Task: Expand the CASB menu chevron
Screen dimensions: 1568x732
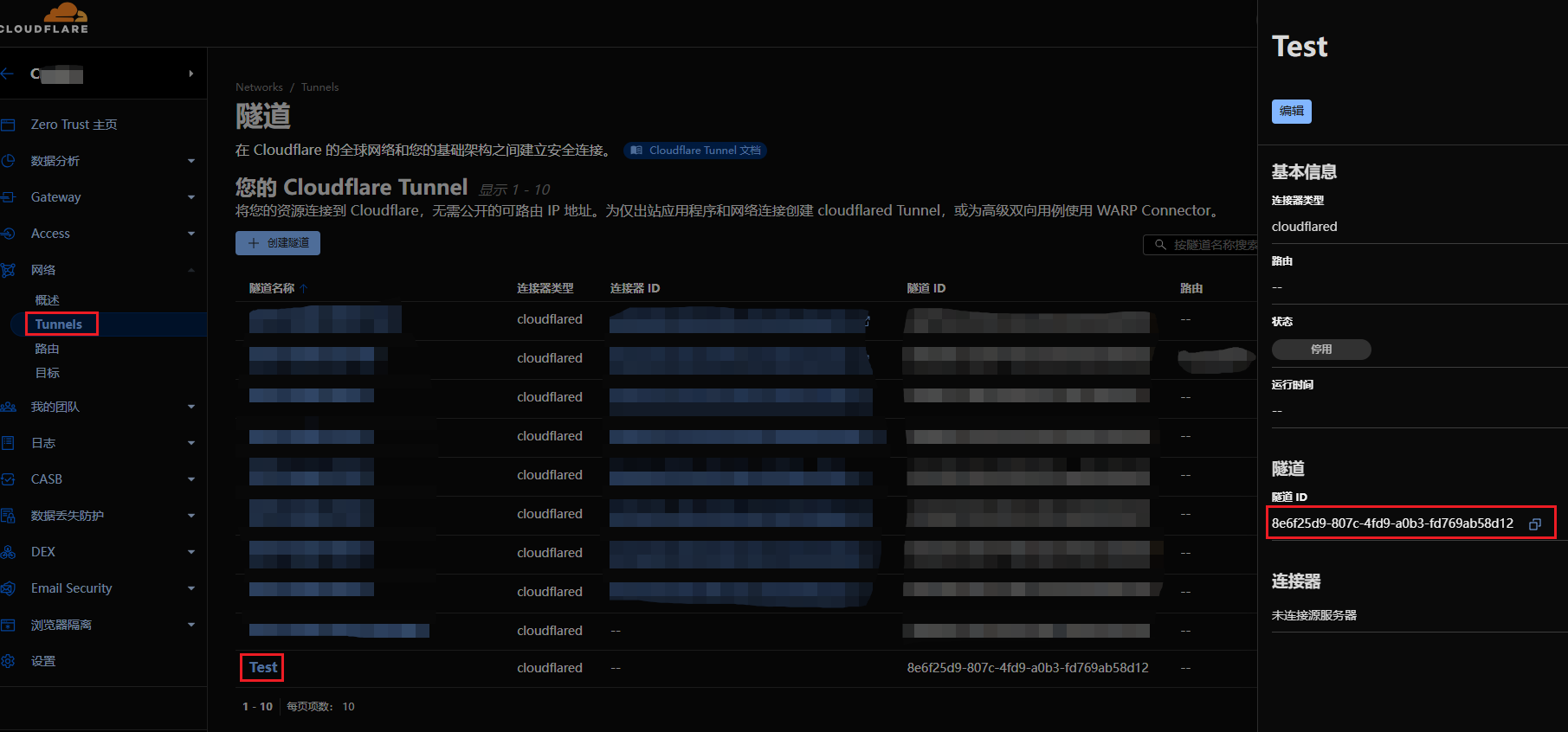Action: pos(191,479)
